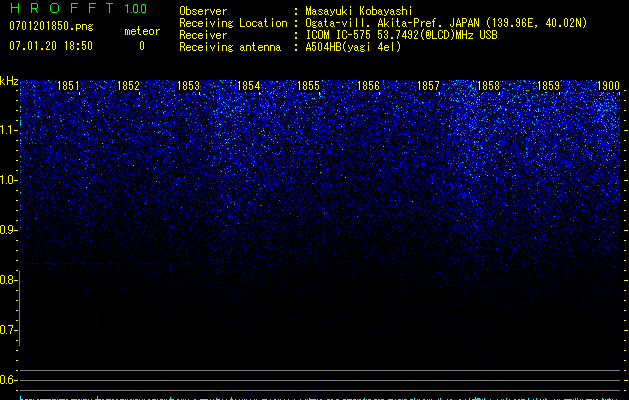Click the 1853 time marker
The height and width of the screenshot is (400, 629).
tap(188, 85)
